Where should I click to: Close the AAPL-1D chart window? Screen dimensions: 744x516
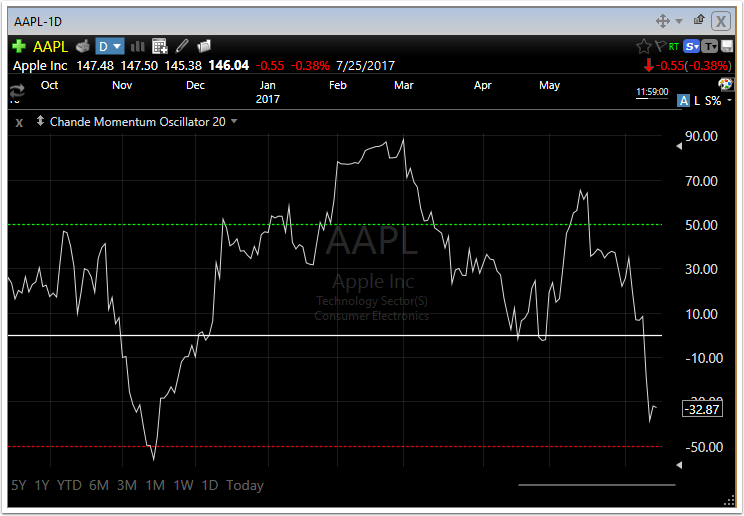point(721,21)
